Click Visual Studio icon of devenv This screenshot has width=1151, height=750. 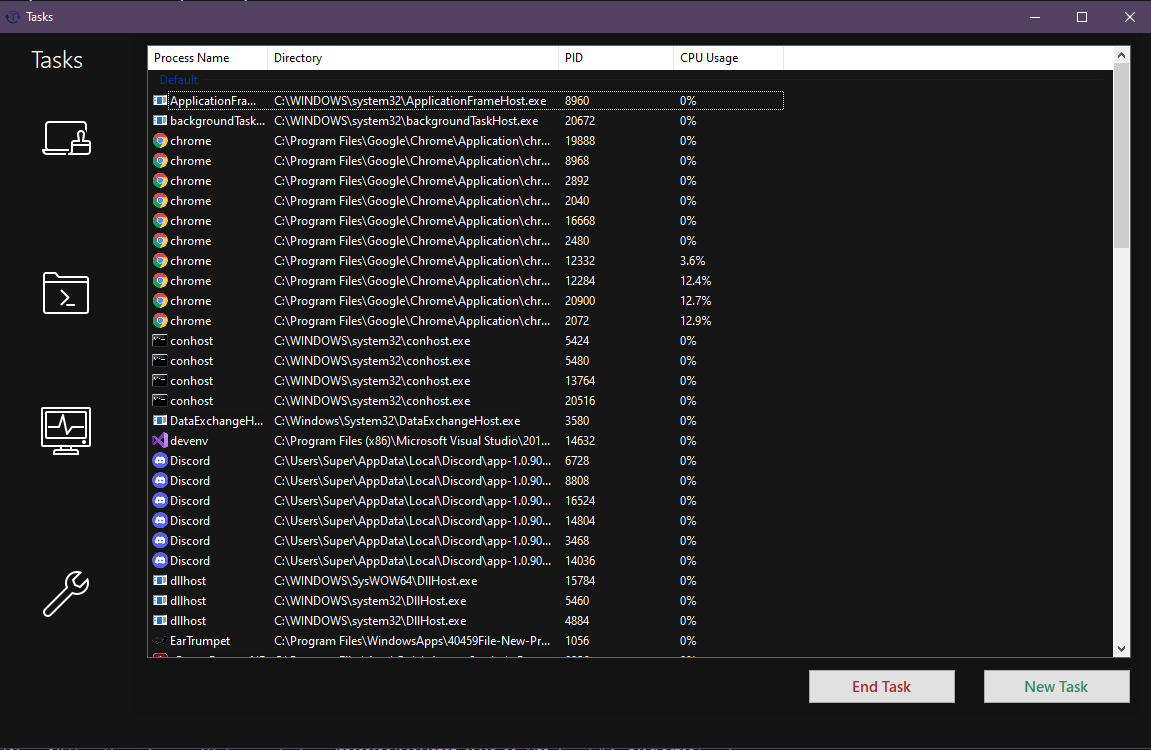(160, 441)
